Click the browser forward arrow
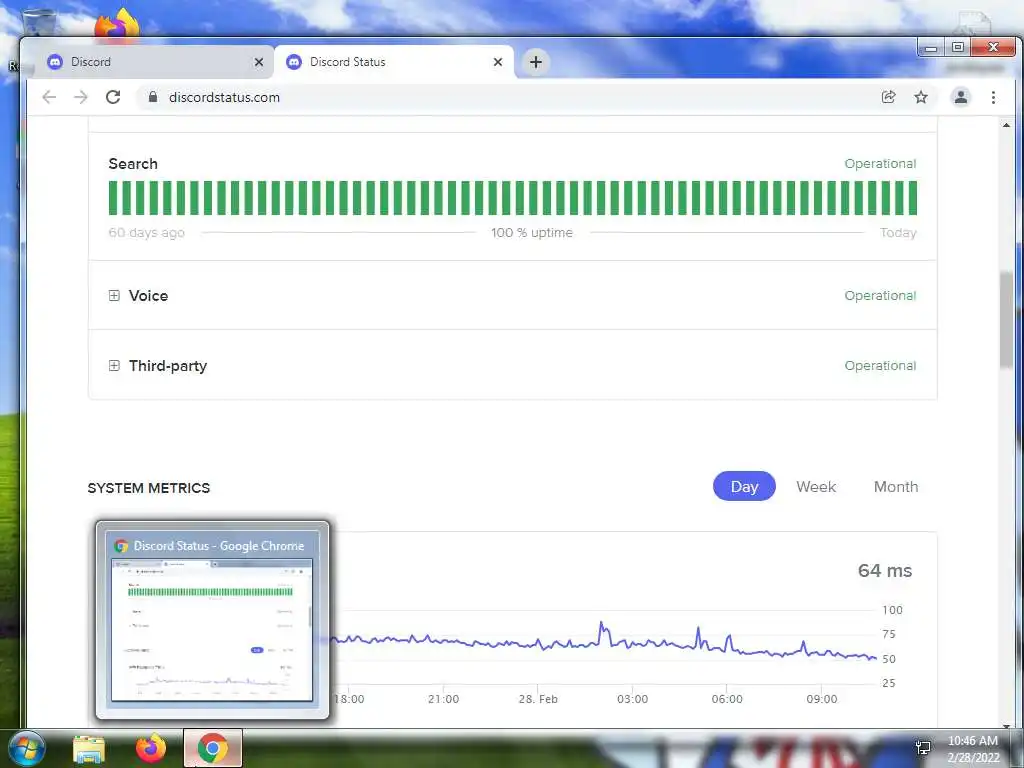The height and width of the screenshot is (768, 1024). point(80,97)
